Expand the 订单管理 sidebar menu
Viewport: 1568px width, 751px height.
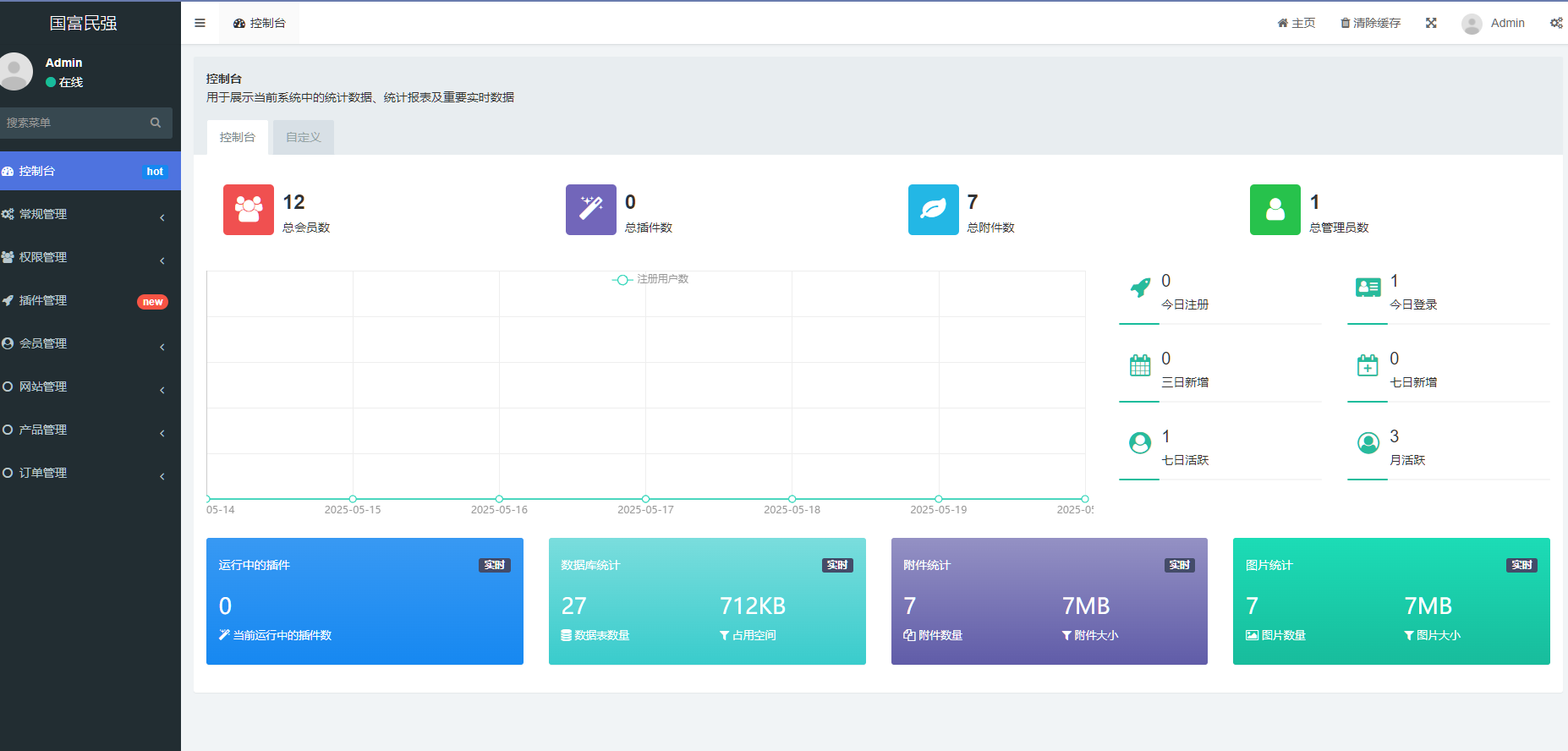click(85, 473)
